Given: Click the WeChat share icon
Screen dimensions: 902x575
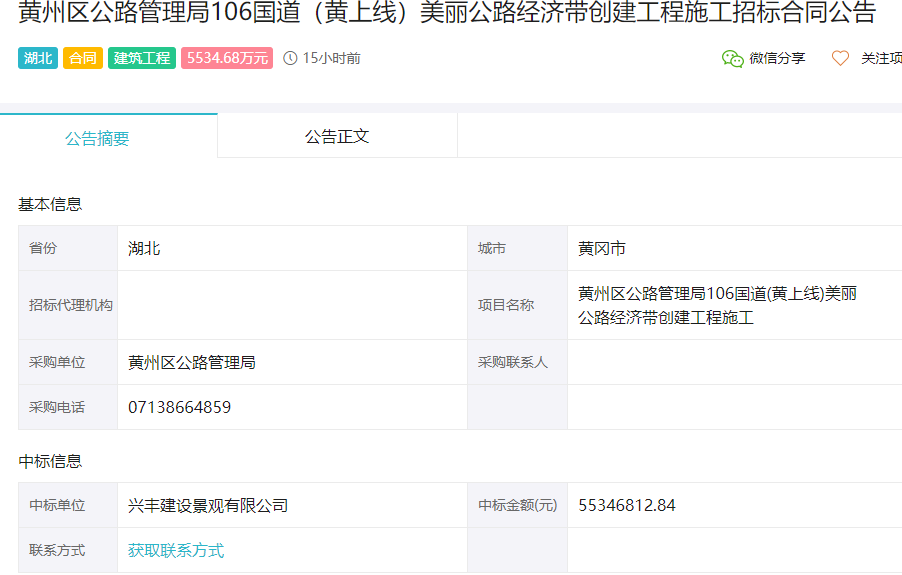Looking at the screenshot, I should pos(732,59).
